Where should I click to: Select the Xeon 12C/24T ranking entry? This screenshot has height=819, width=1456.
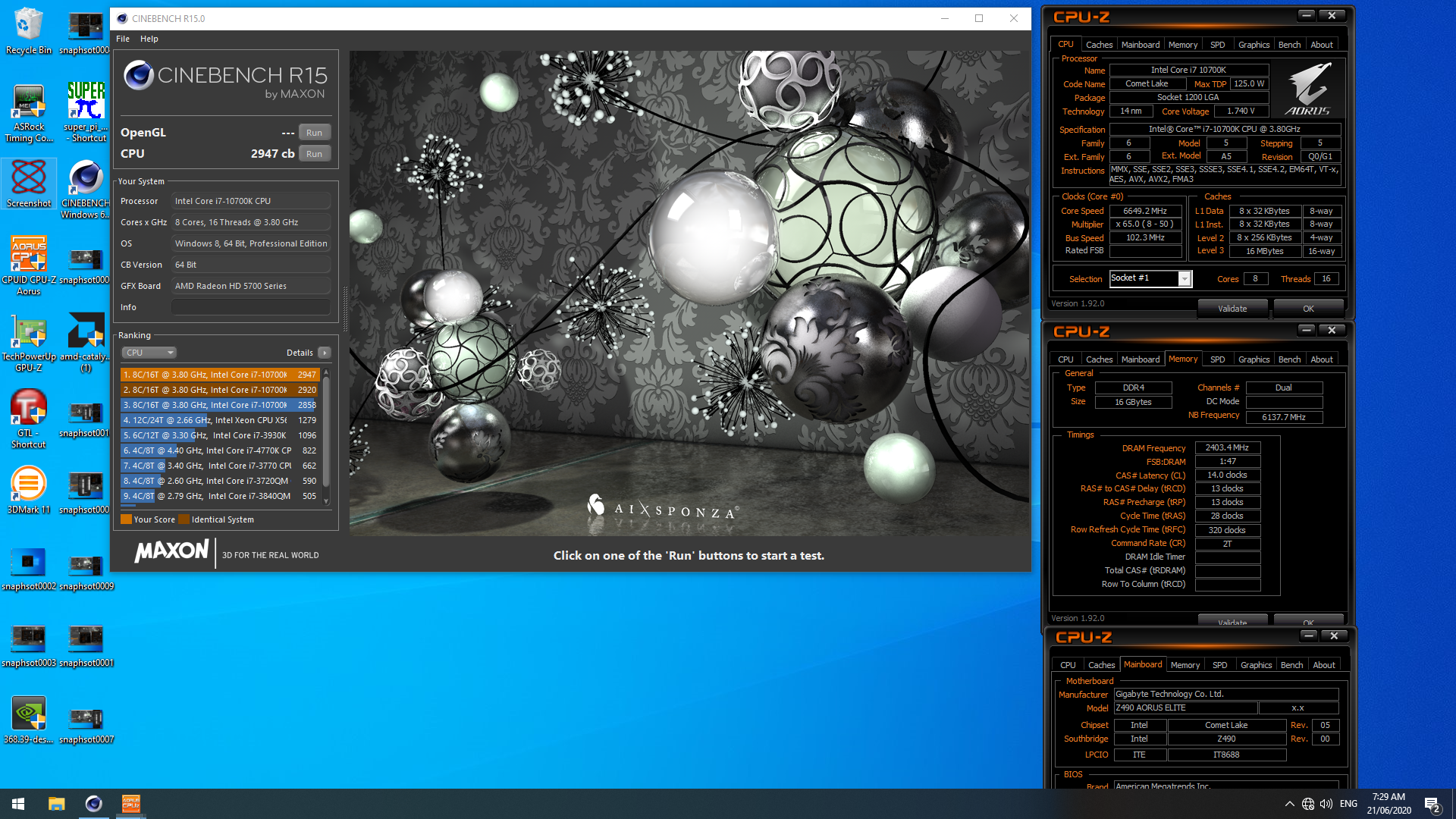220,420
